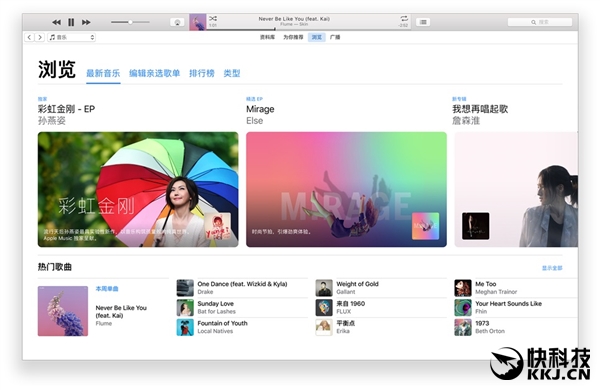Go back with the left chevron
600x390 pixels.
[x=29, y=37]
